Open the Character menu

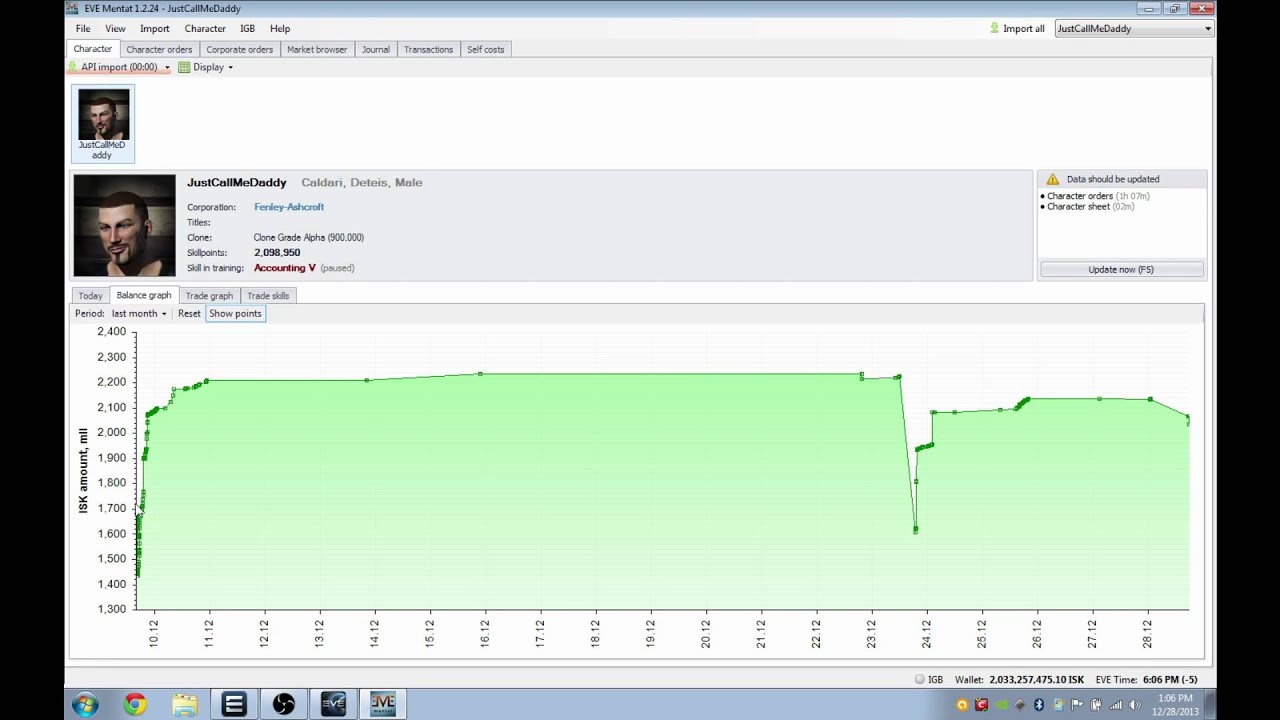pos(205,28)
